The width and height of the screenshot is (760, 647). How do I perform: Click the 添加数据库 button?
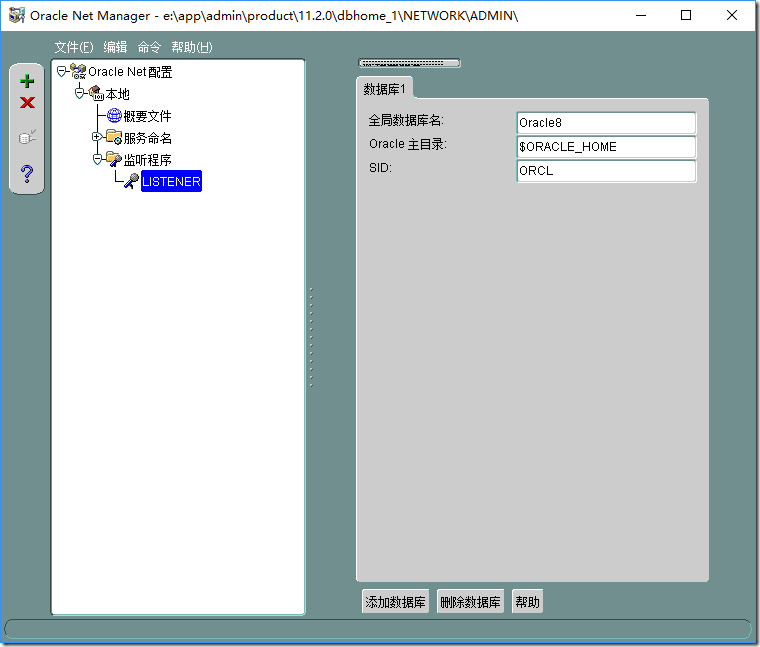(x=396, y=602)
